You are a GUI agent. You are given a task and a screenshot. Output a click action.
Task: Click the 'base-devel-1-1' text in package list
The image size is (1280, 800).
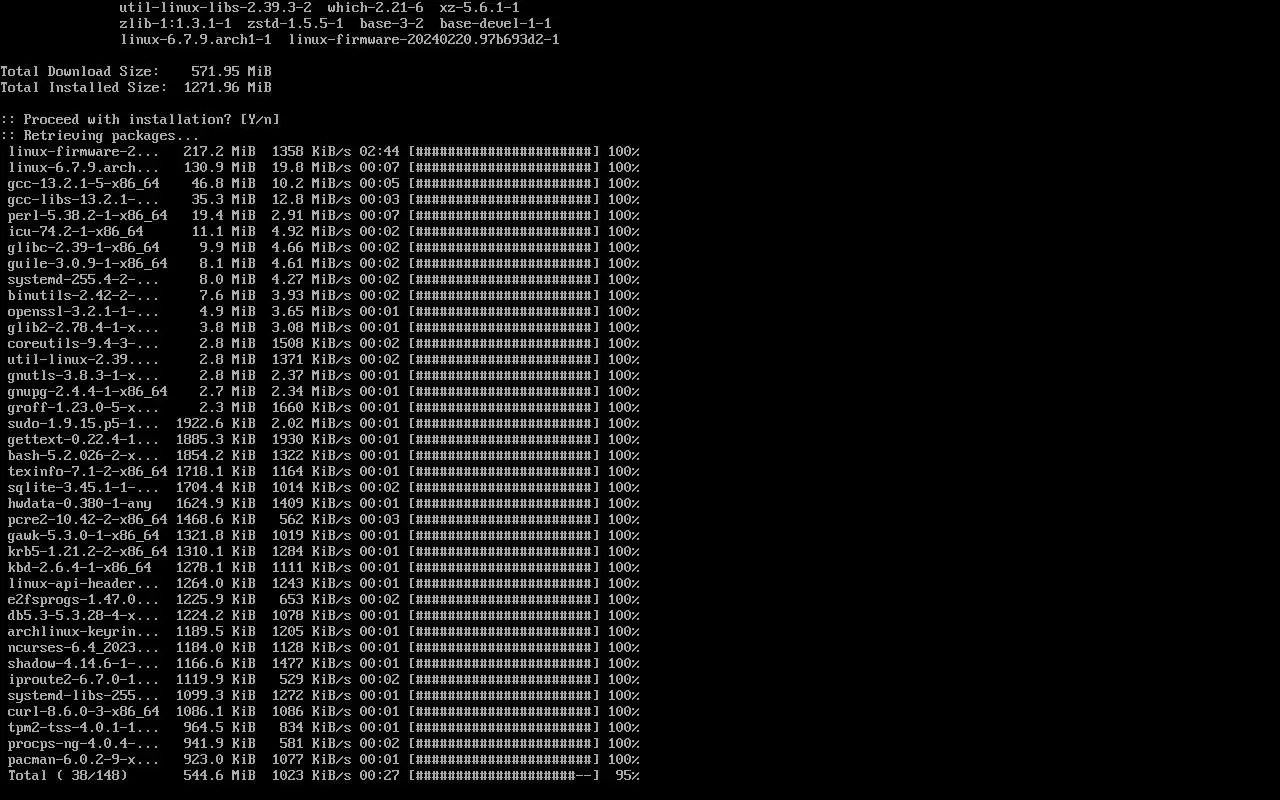(496, 23)
